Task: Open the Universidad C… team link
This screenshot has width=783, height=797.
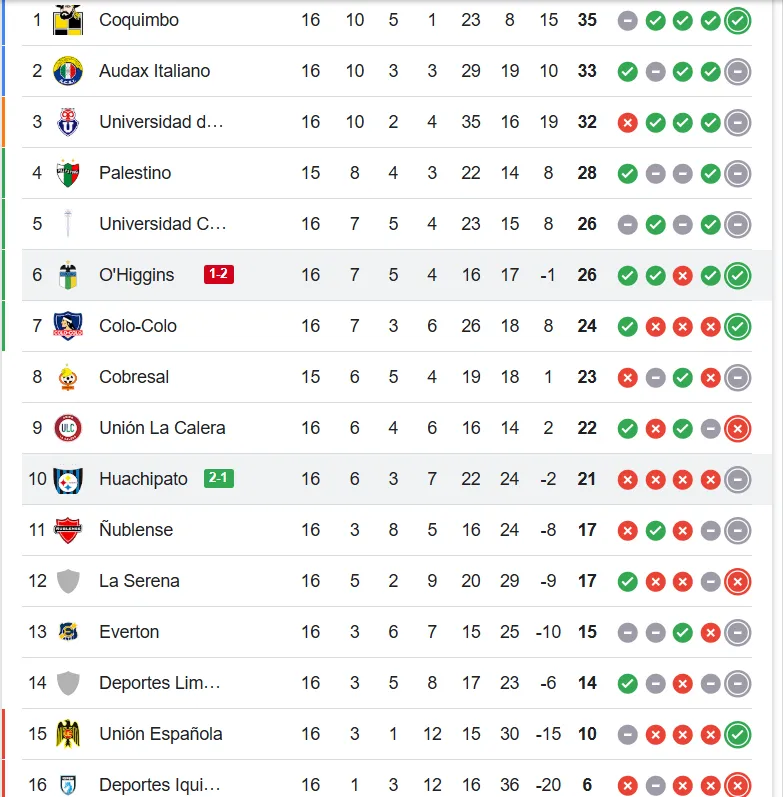Action: [162, 224]
